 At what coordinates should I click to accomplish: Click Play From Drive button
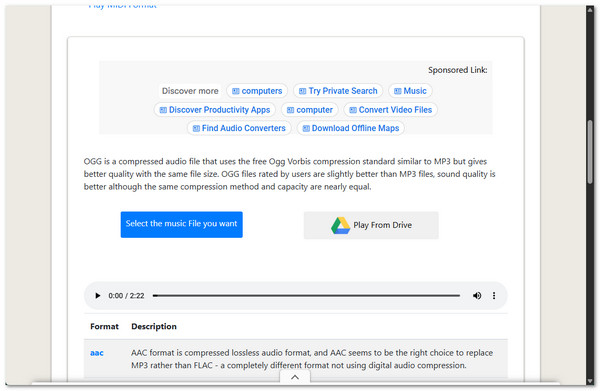371,225
